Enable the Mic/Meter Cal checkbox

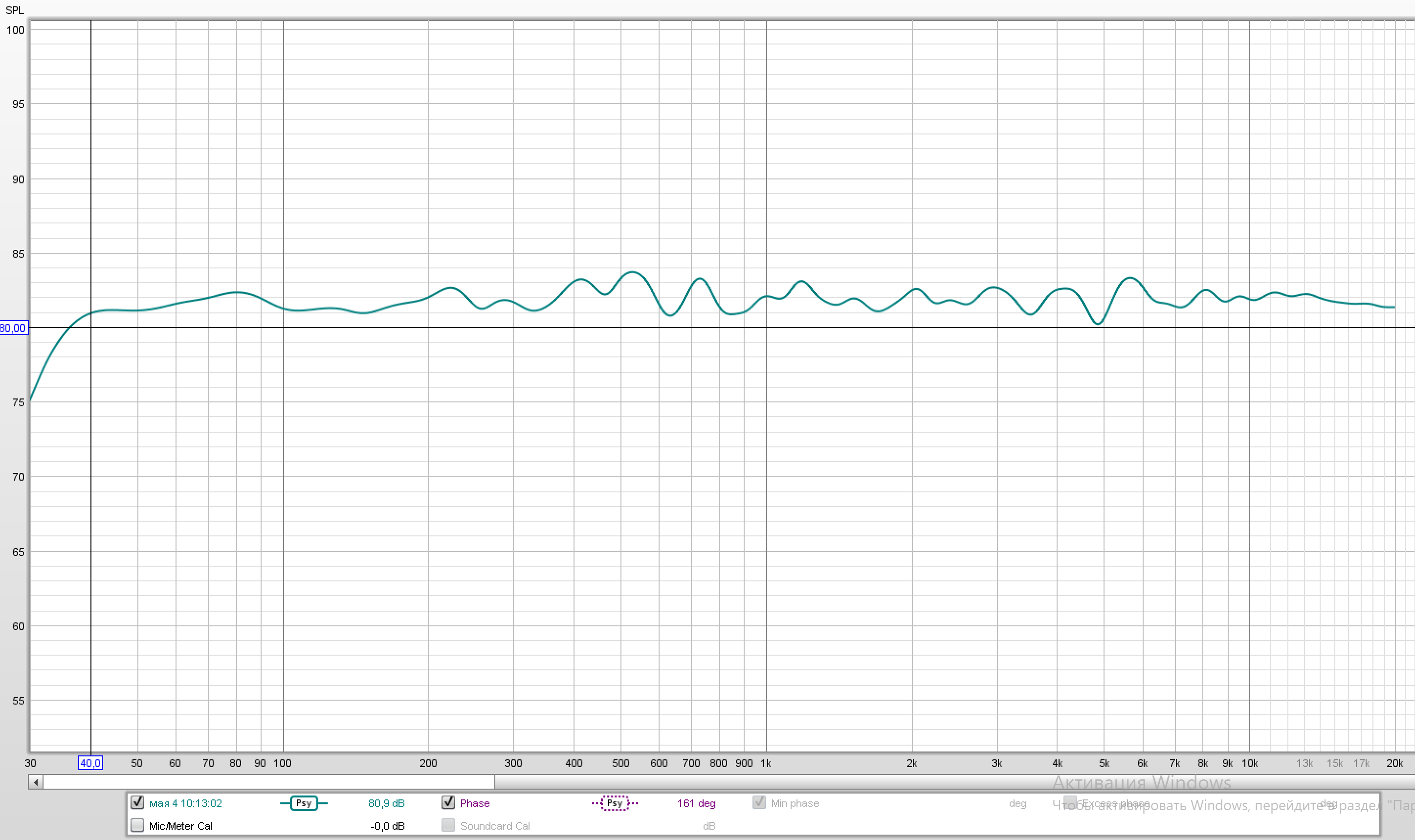[137, 825]
